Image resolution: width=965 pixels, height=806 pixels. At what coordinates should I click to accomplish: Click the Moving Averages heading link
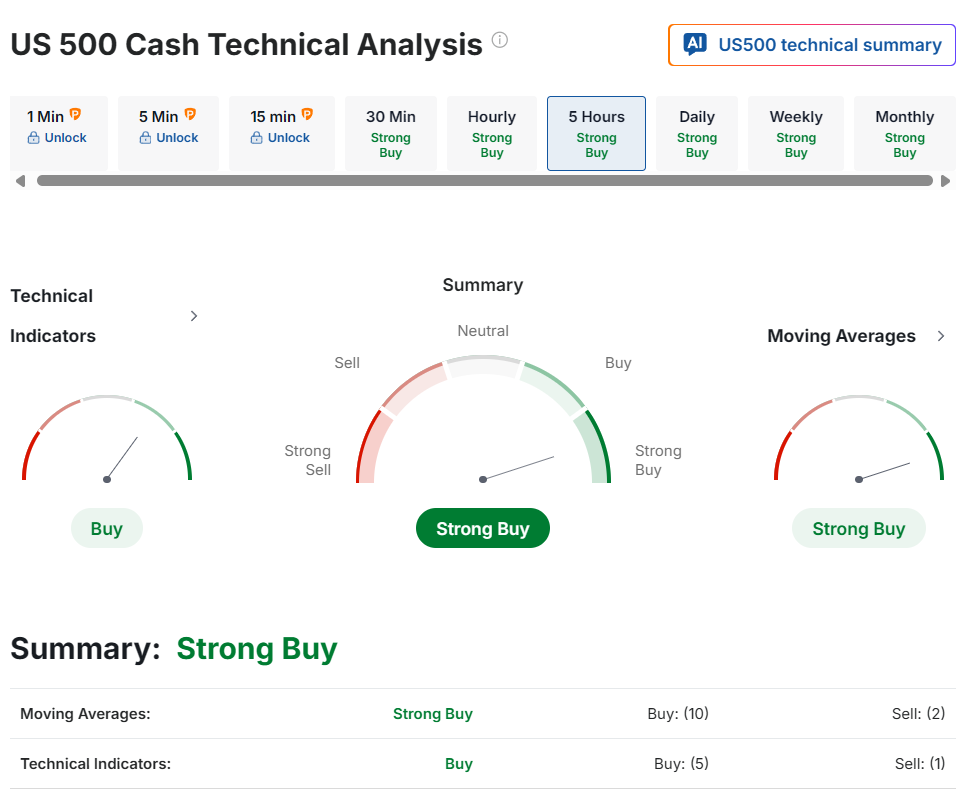pyautogui.click(x=841, y=336)
